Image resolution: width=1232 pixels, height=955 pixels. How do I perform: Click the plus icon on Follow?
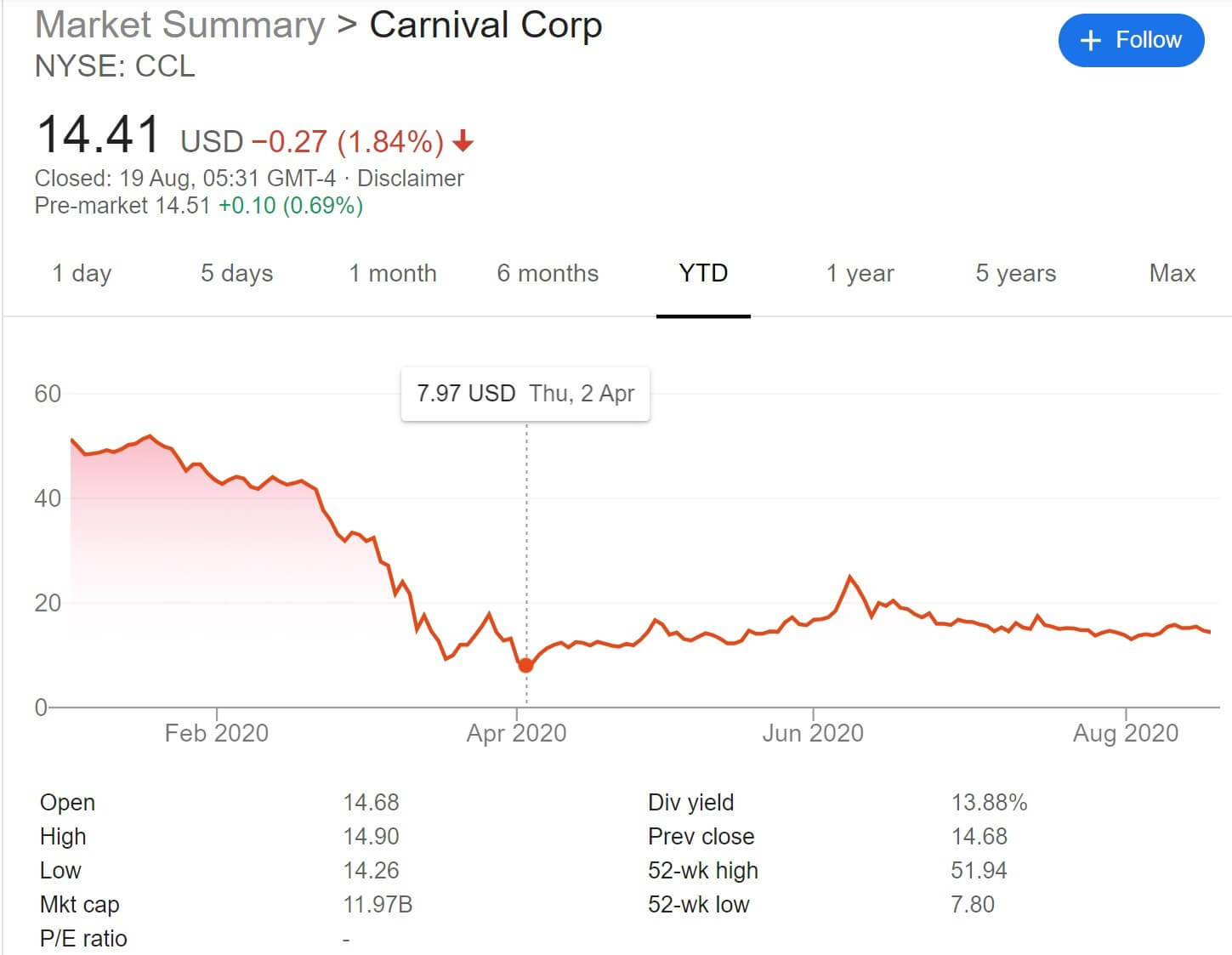[x=1090, y=41]
